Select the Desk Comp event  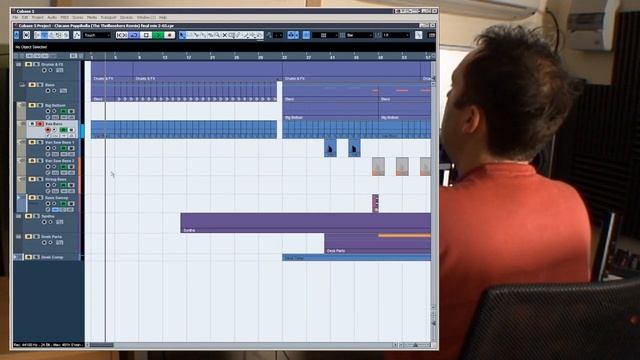tap(356, 258)
